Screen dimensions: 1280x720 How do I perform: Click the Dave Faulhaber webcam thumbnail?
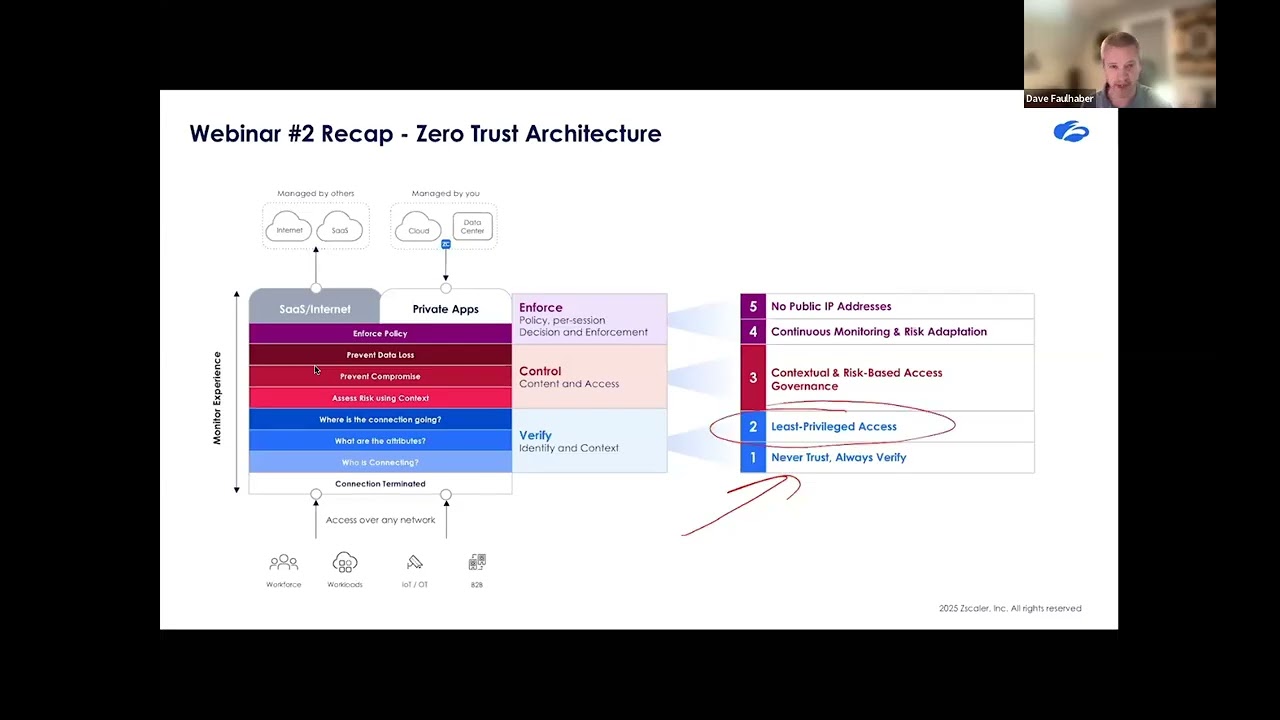(1119, 54)
